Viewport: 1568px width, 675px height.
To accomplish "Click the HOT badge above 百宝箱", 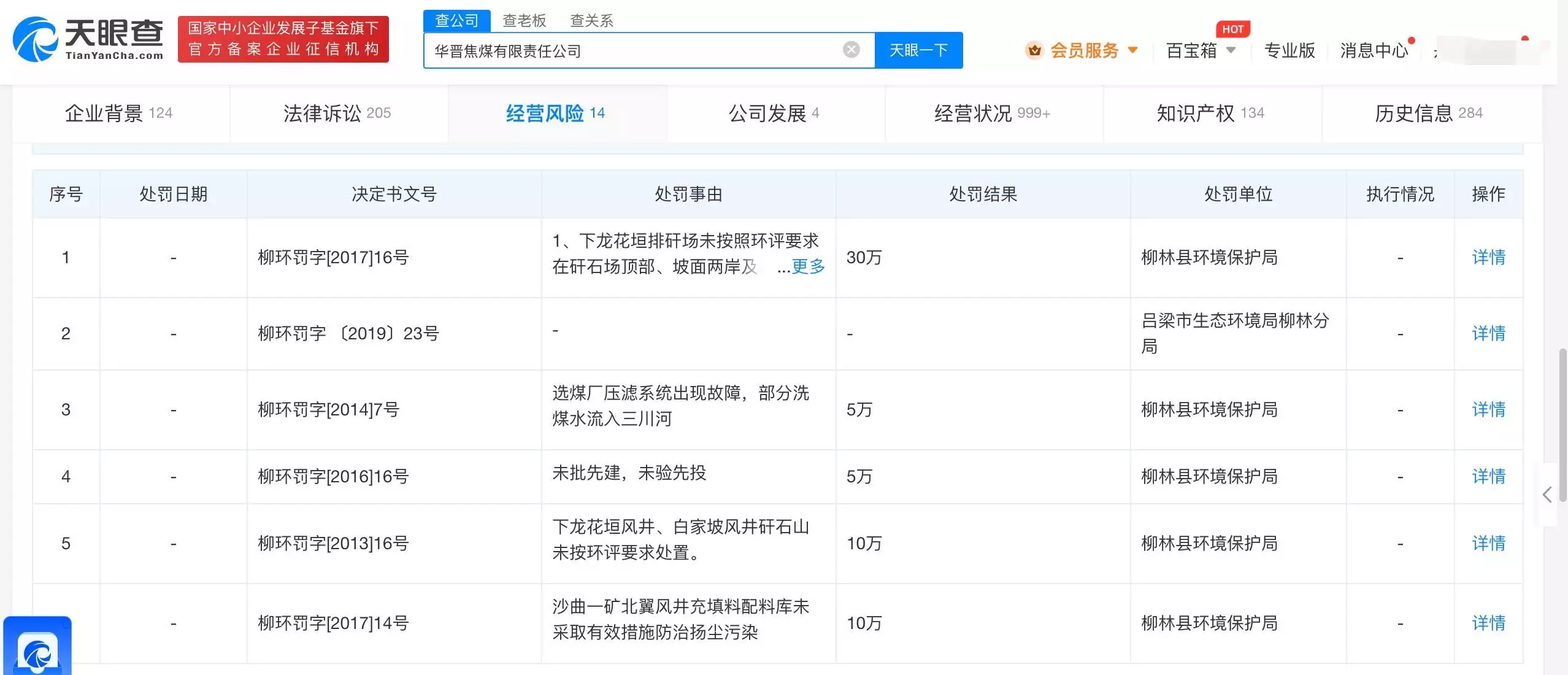I will click(x=1233, y=28).
